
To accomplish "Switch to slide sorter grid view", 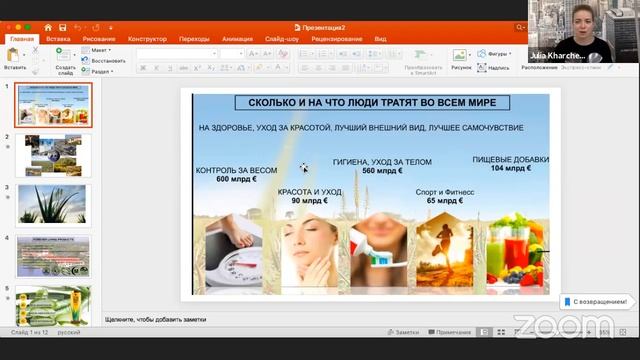I will (x=501, y=332).
